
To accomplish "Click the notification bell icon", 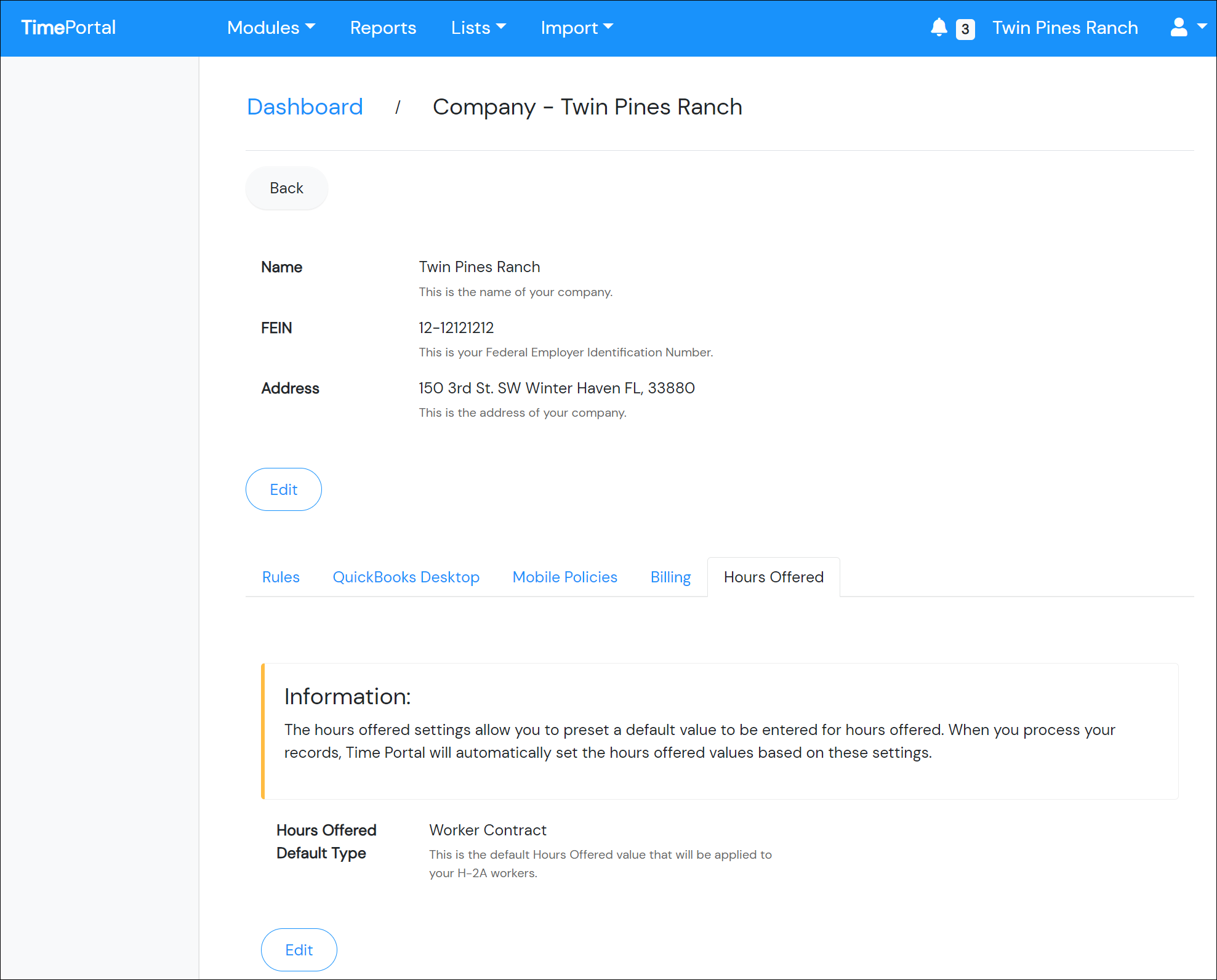I will click(938, 28).
